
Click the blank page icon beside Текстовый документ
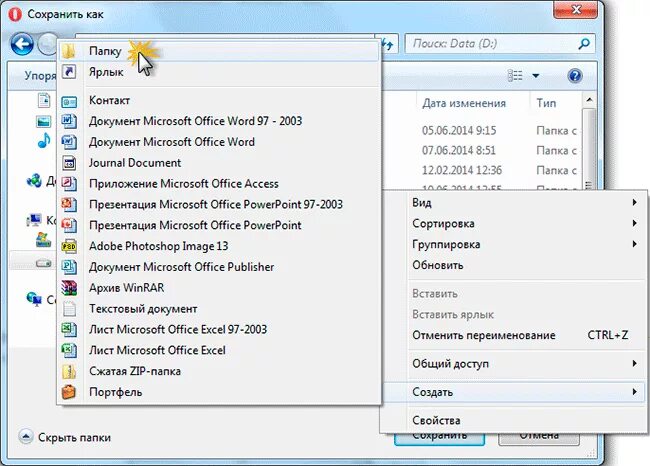click(x=69, y=309)
